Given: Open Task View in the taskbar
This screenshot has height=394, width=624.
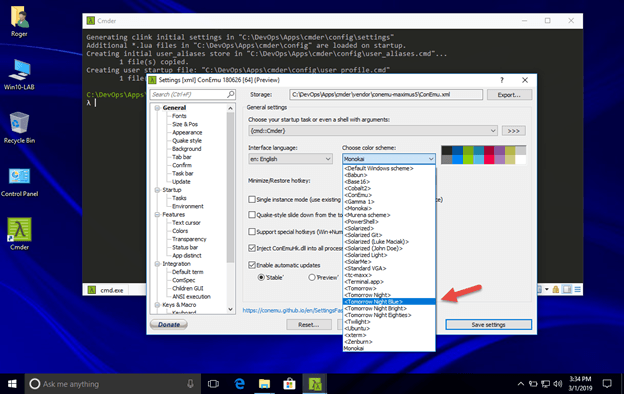Looking at the screenshot, I should coord(213,384).
